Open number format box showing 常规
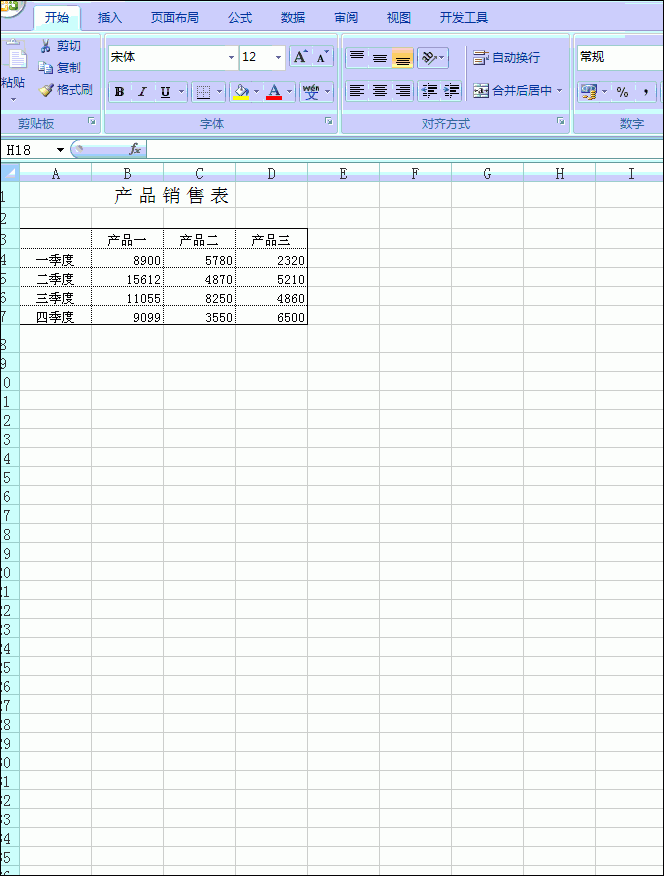 click(x=620, y=57)
